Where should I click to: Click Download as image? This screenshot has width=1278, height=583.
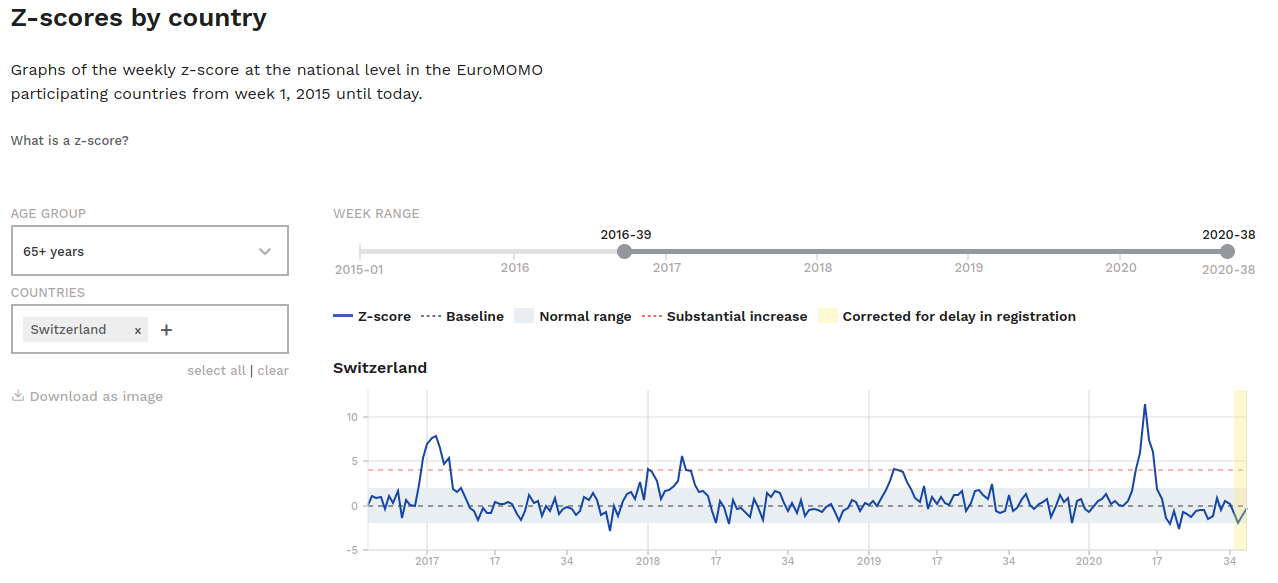pyautogui.click(x=96, y=397)
